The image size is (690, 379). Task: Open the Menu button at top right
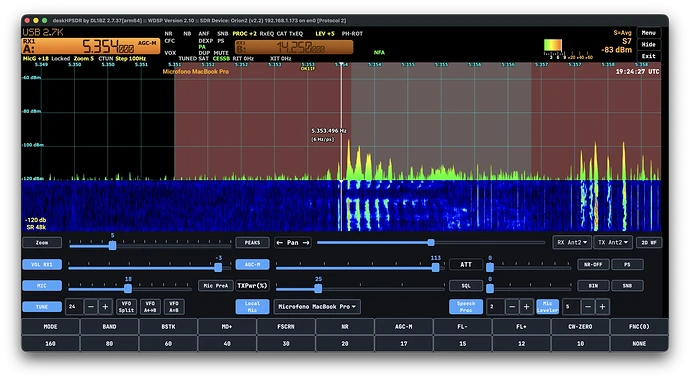pos(649,33)
